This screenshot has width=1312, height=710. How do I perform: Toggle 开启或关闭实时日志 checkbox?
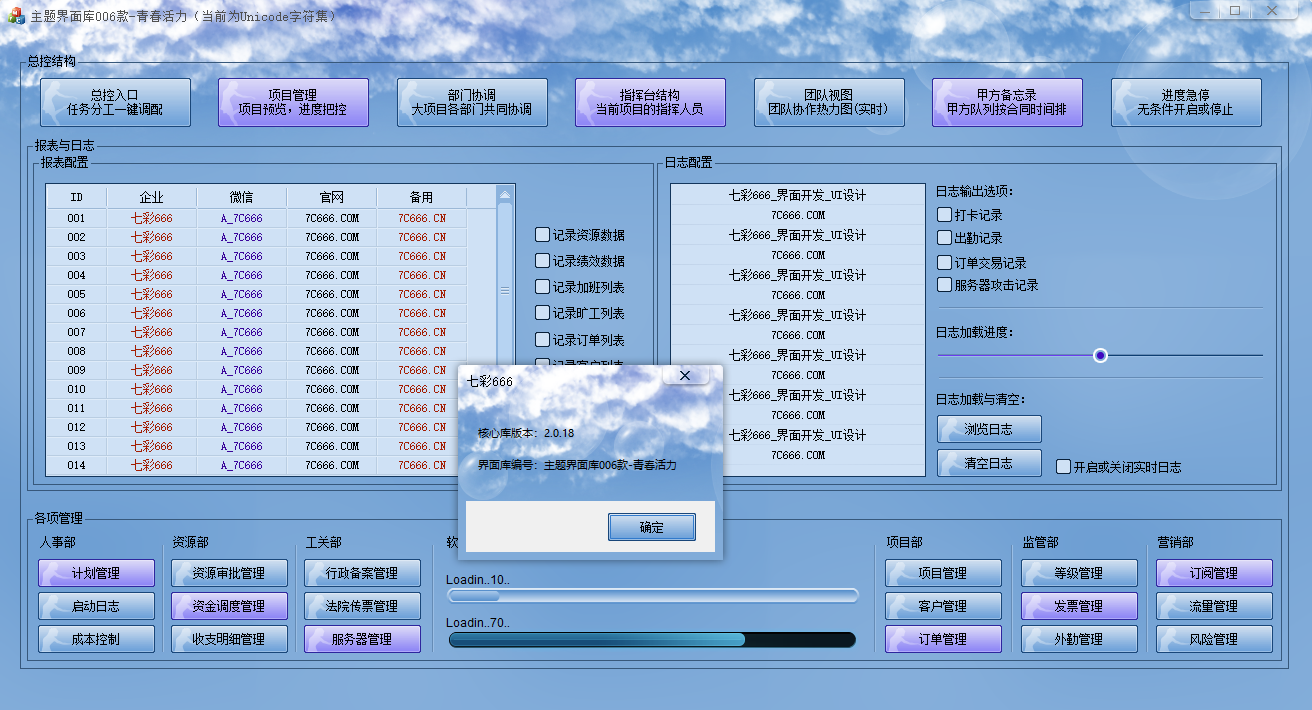coord(1064,467)
